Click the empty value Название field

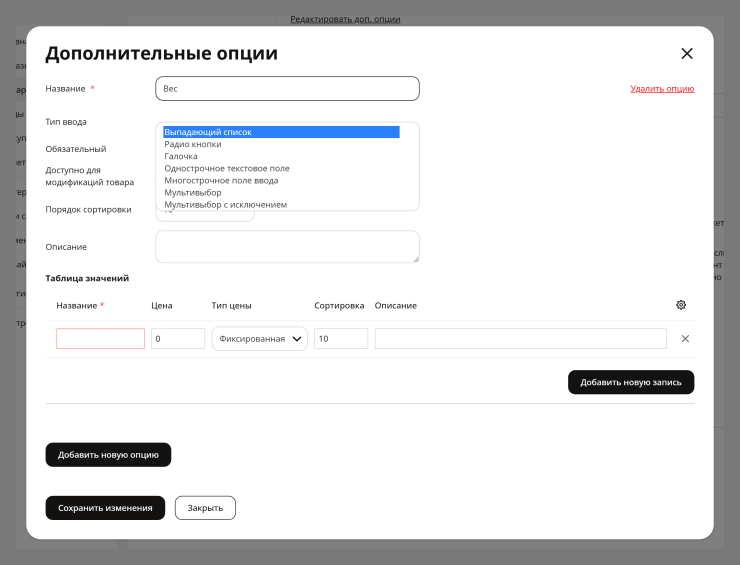pyautogui.click(x=100, y=338)
